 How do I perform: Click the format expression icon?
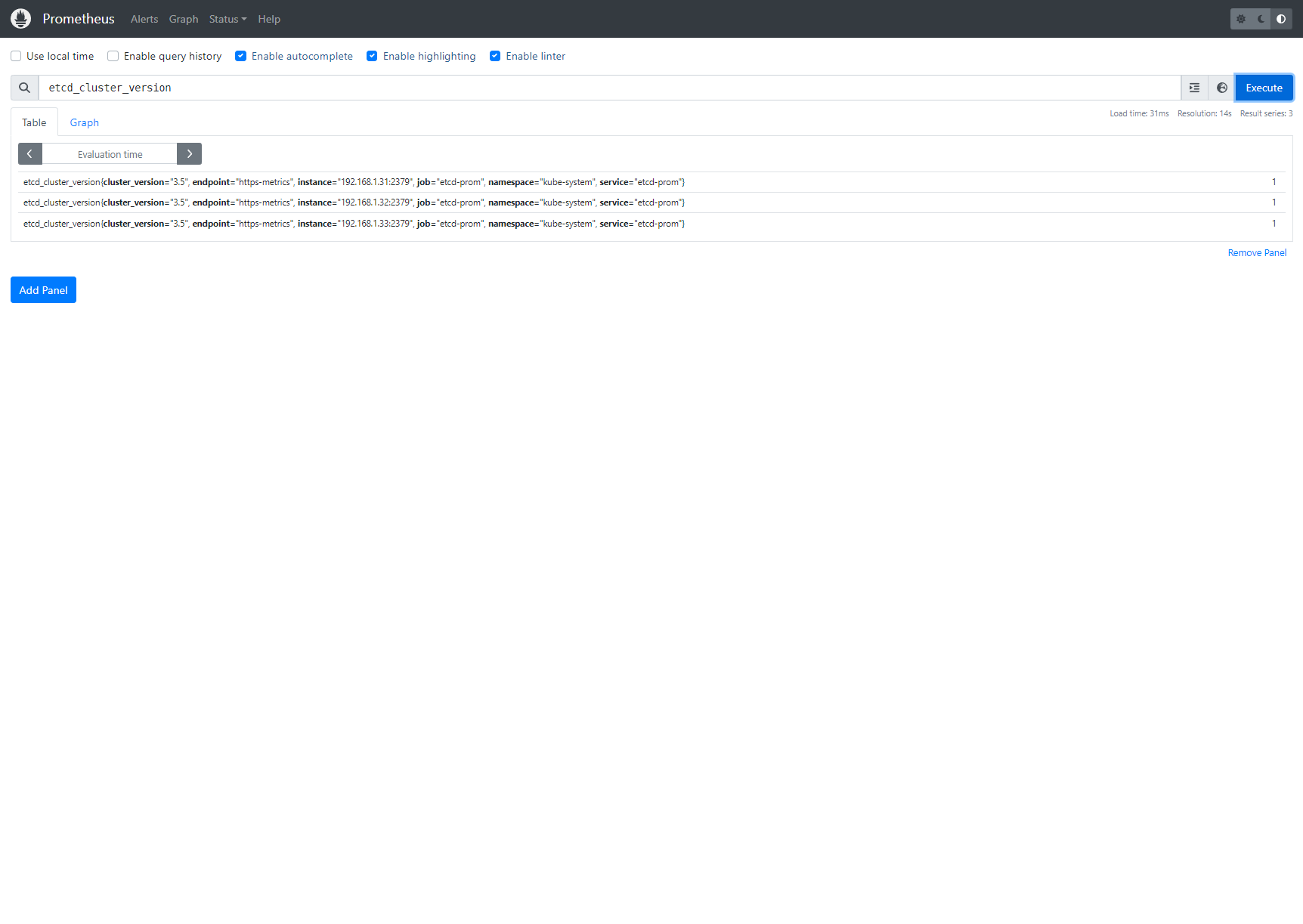coord(1194,88)
